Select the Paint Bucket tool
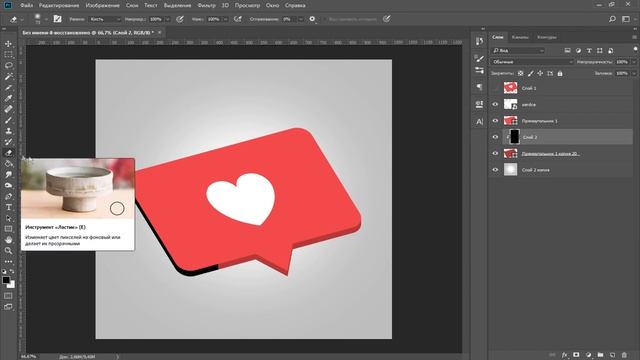Image resolution: width=640 pixels, height=360 pixels. coord(8,164)
